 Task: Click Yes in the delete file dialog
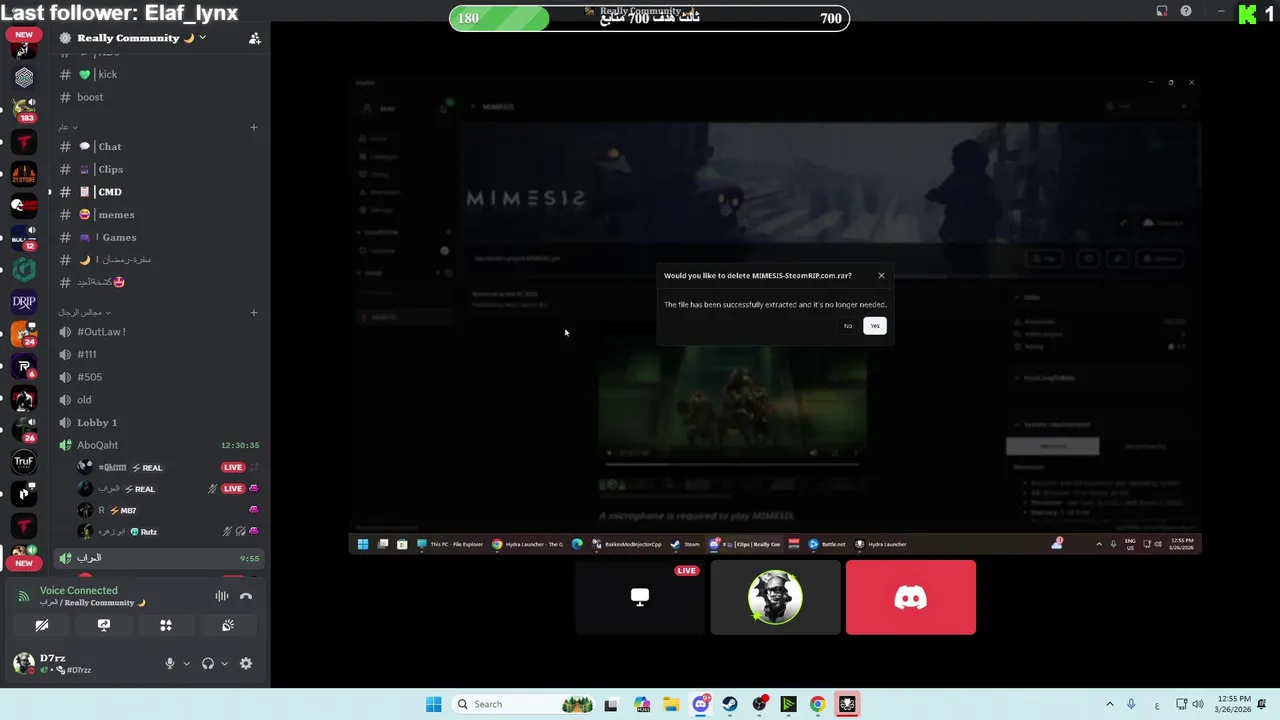tap(875, 326)
